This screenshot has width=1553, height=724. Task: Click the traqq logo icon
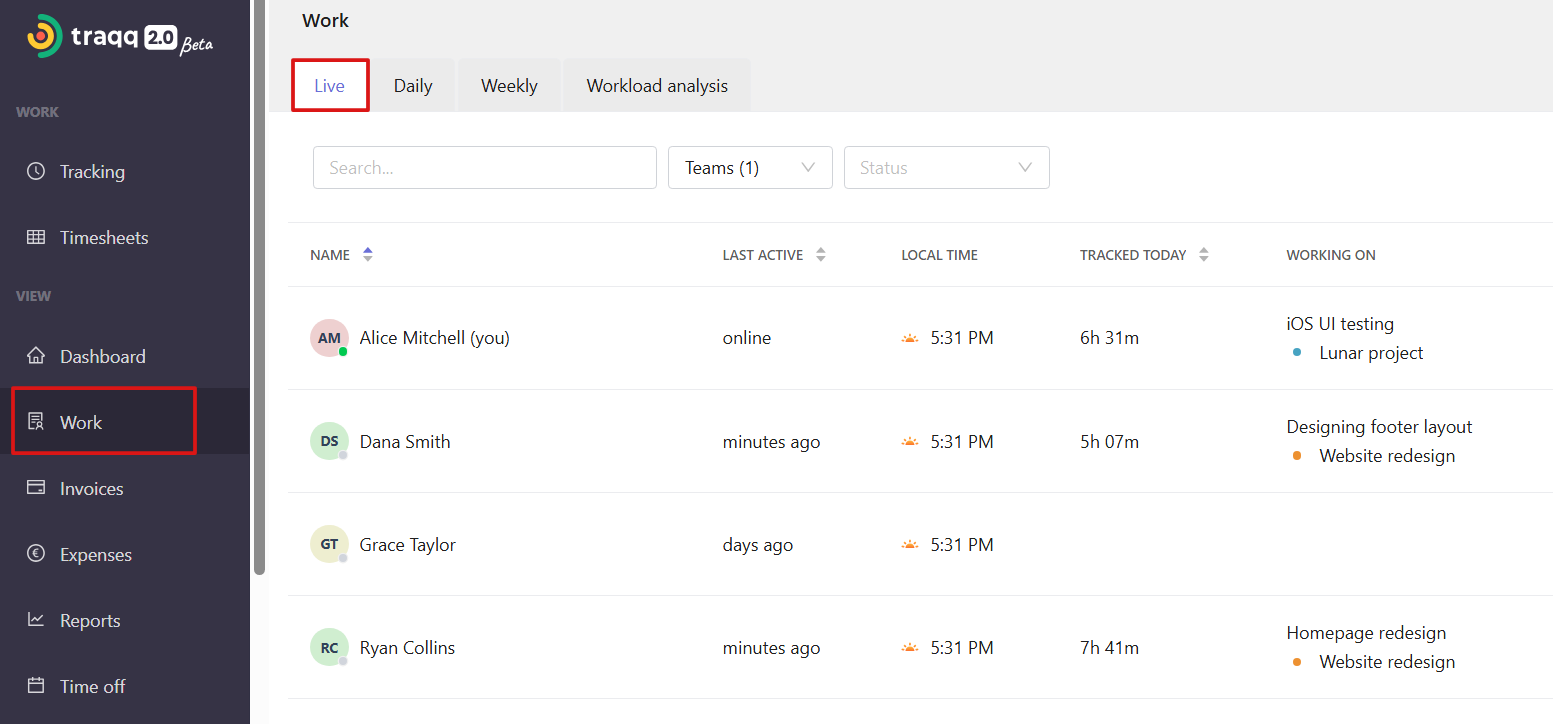44,37
